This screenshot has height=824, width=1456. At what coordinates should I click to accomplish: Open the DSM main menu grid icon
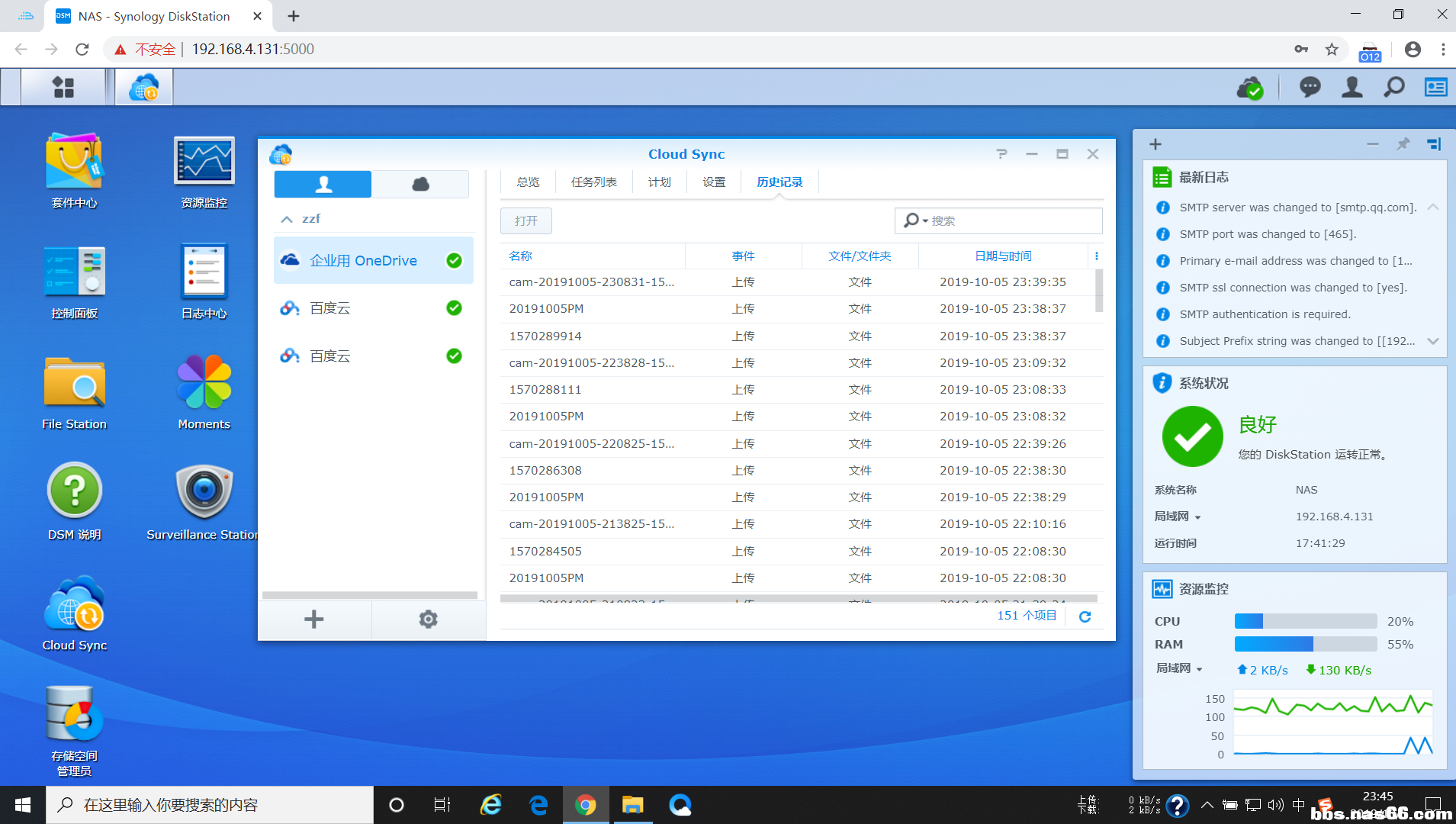pos(63,88)
